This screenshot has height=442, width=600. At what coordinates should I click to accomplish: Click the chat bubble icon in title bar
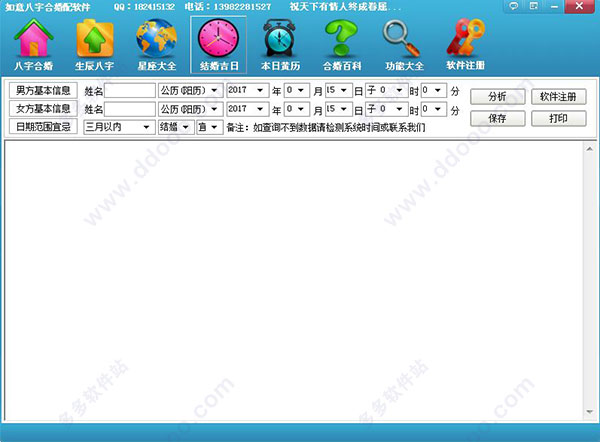[x=514, y=6]
